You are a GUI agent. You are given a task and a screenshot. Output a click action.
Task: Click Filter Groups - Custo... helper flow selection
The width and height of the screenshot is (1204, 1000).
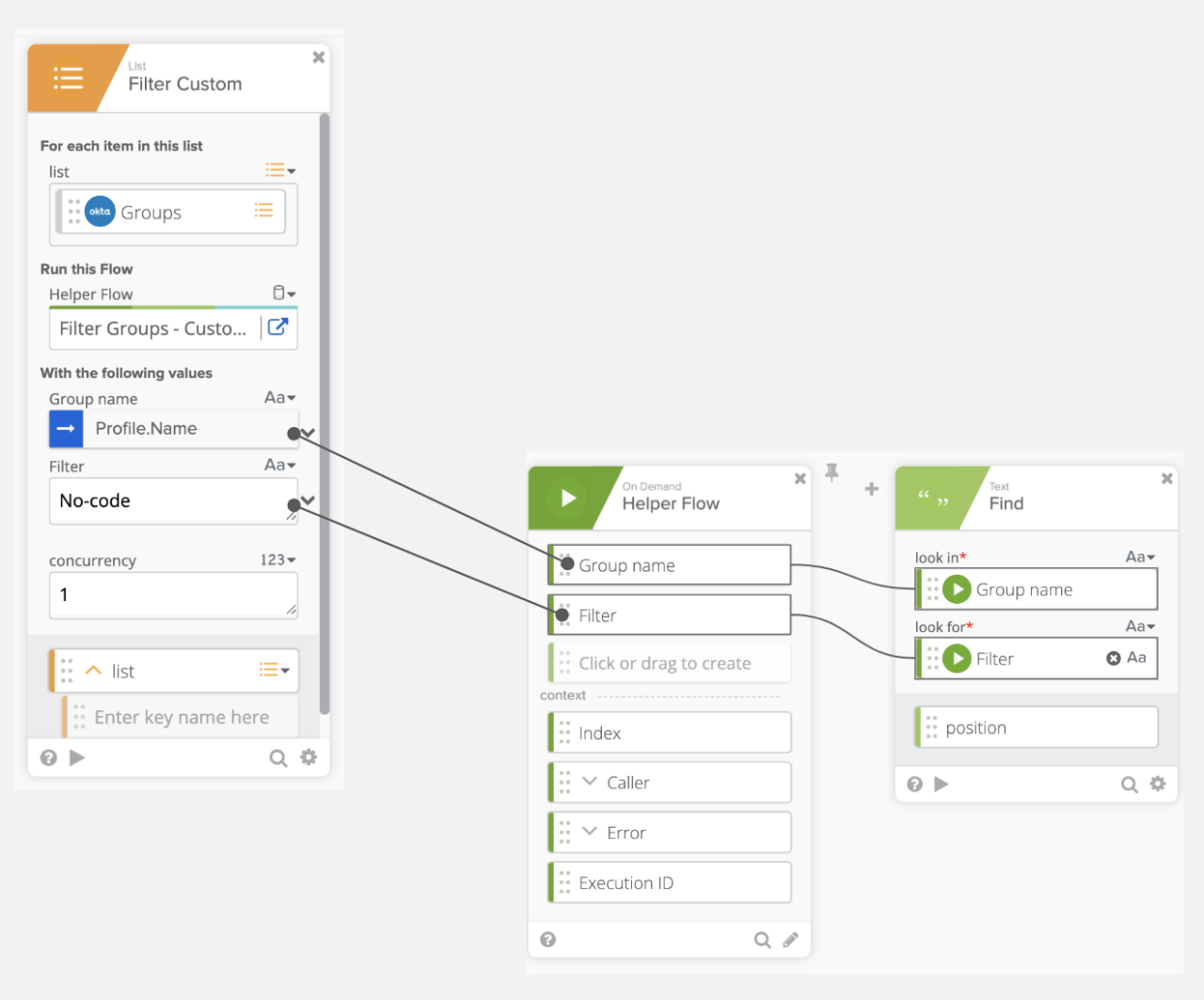click(x=153, y=328)
